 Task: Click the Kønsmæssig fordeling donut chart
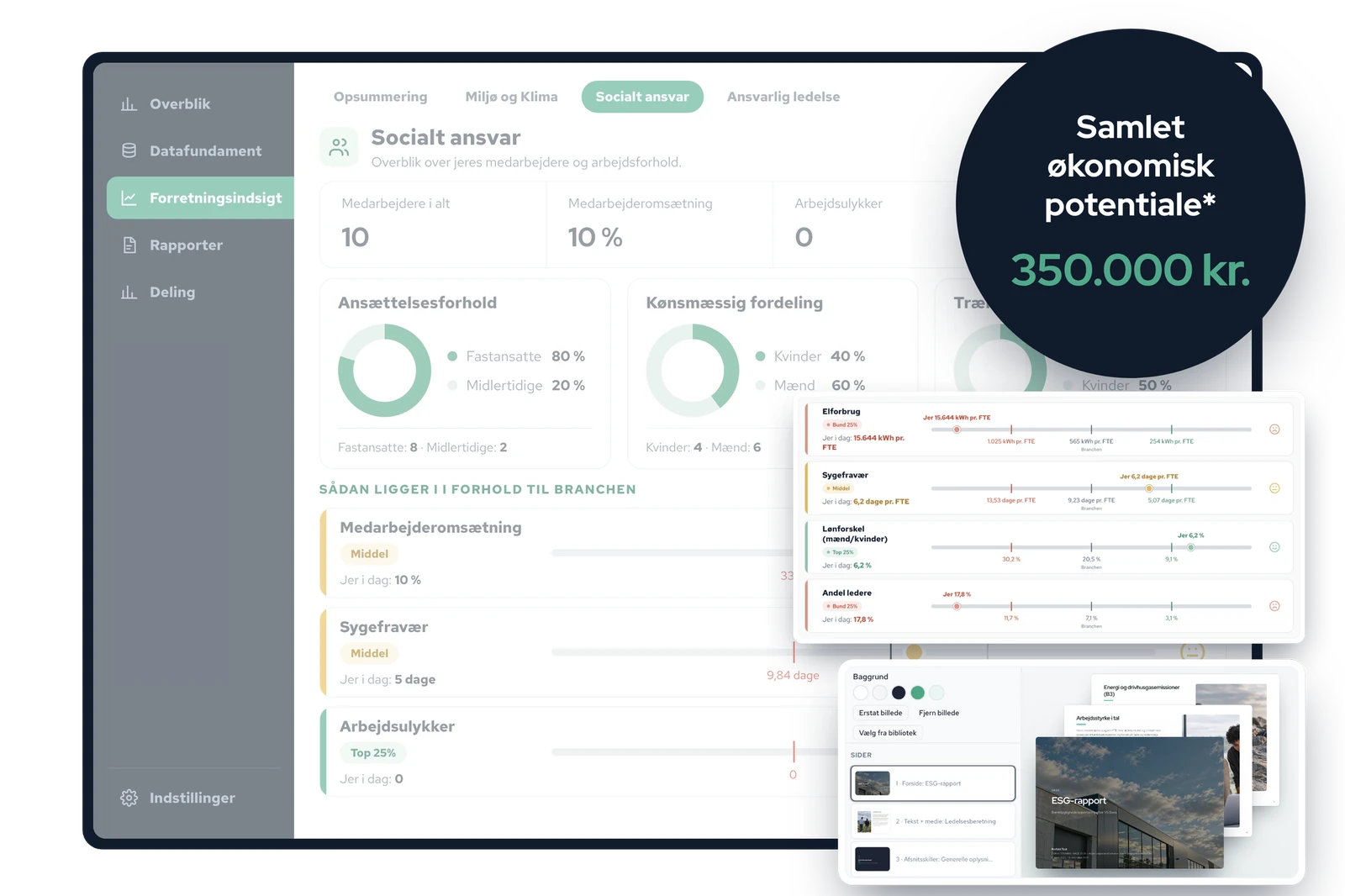click(692, 371)
